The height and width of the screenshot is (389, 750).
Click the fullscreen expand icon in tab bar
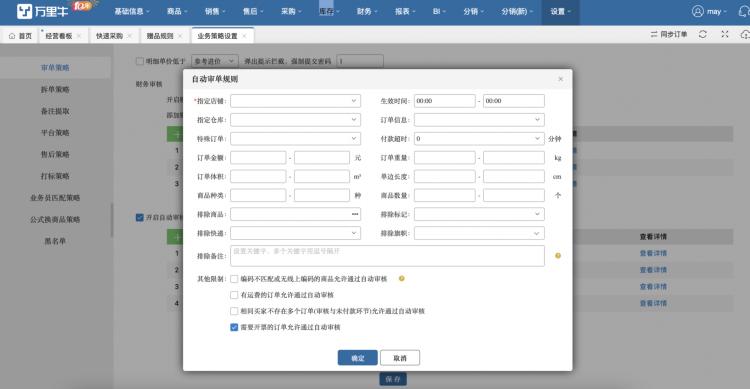coord(725,34)
